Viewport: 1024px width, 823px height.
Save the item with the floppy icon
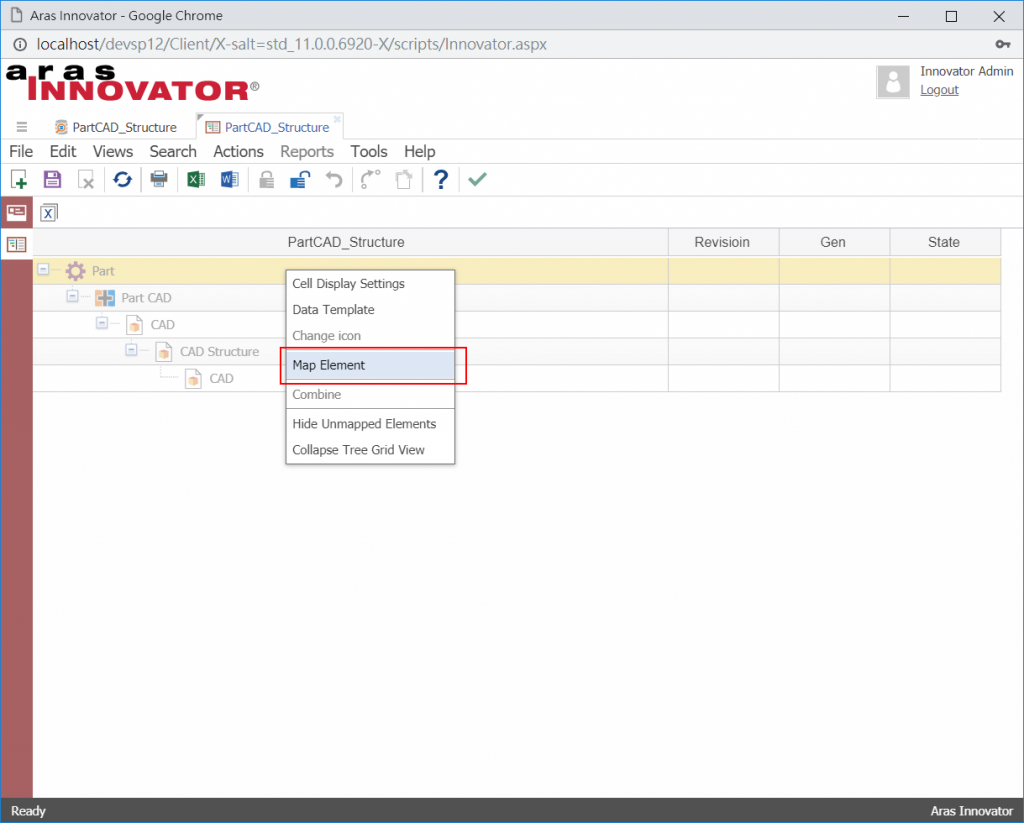click(52, 179)
